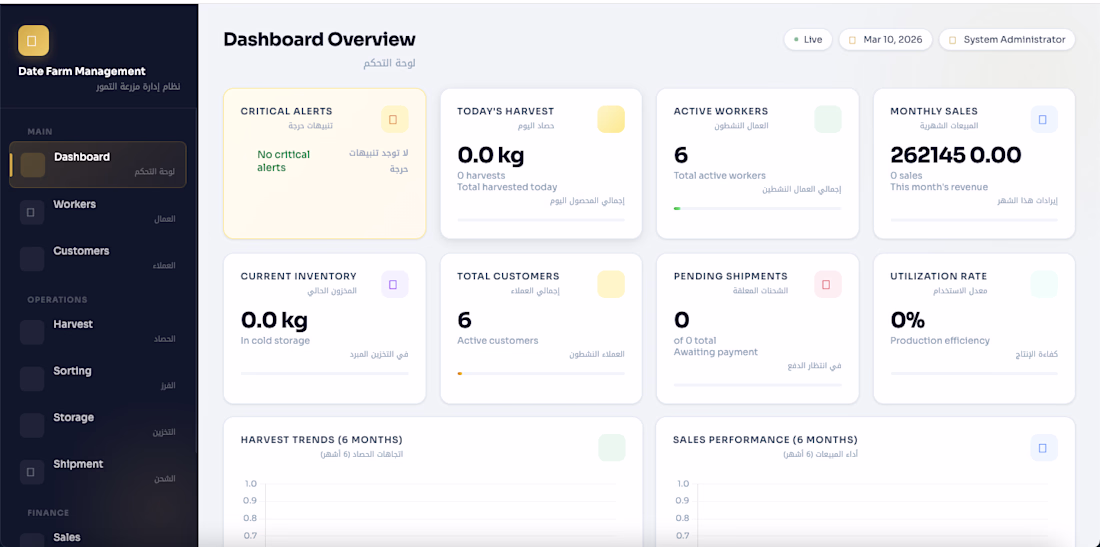The image size is (1100, 547).
Task: Click the Workers sidebar icon
Action: coord(32,212)
